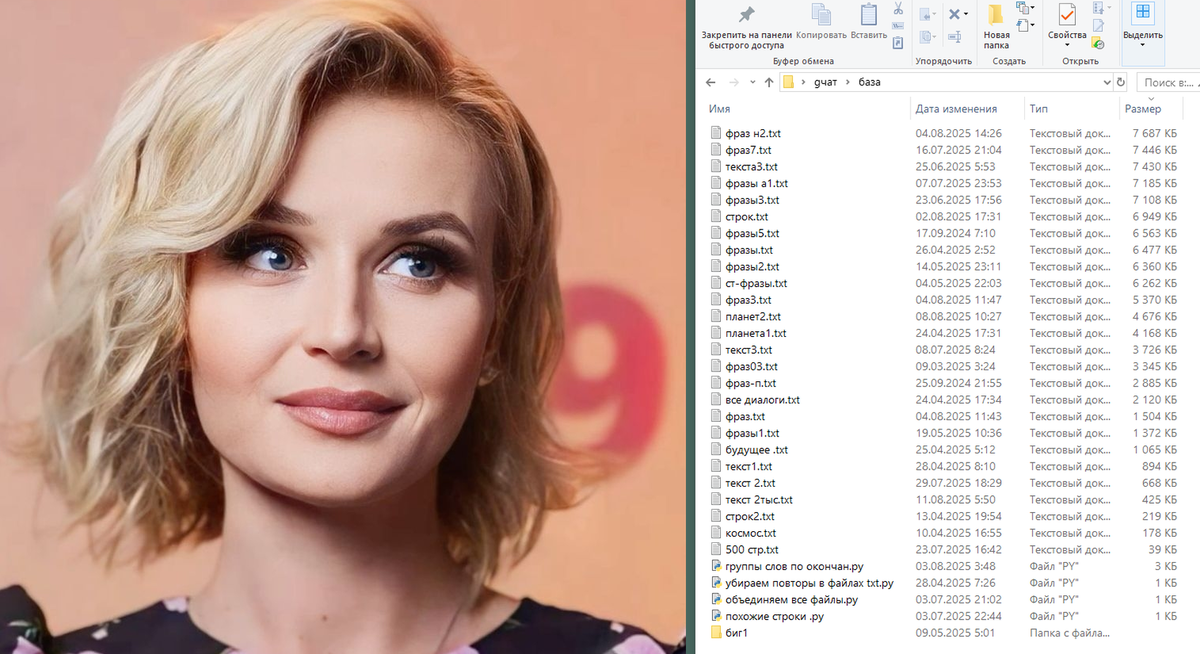Screen dimensions: 1200x654
Task: Click the scissors Cut icon
Action: pos(898,9)
